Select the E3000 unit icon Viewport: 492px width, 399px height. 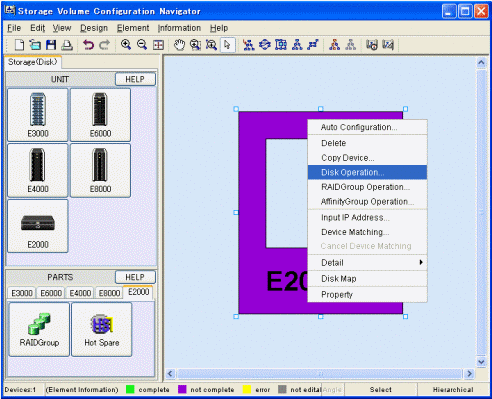pos(38,115)
